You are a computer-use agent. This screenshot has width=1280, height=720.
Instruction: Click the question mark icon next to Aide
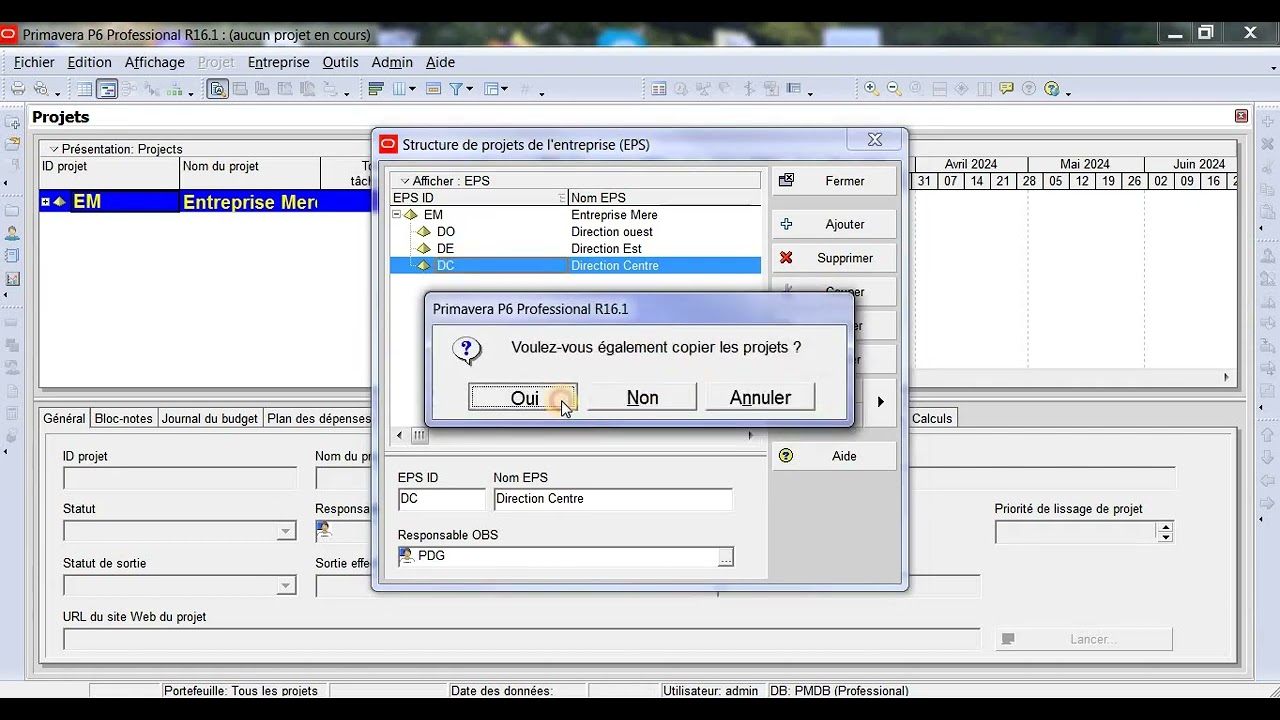pyautogui.click(x=786, y=456)
